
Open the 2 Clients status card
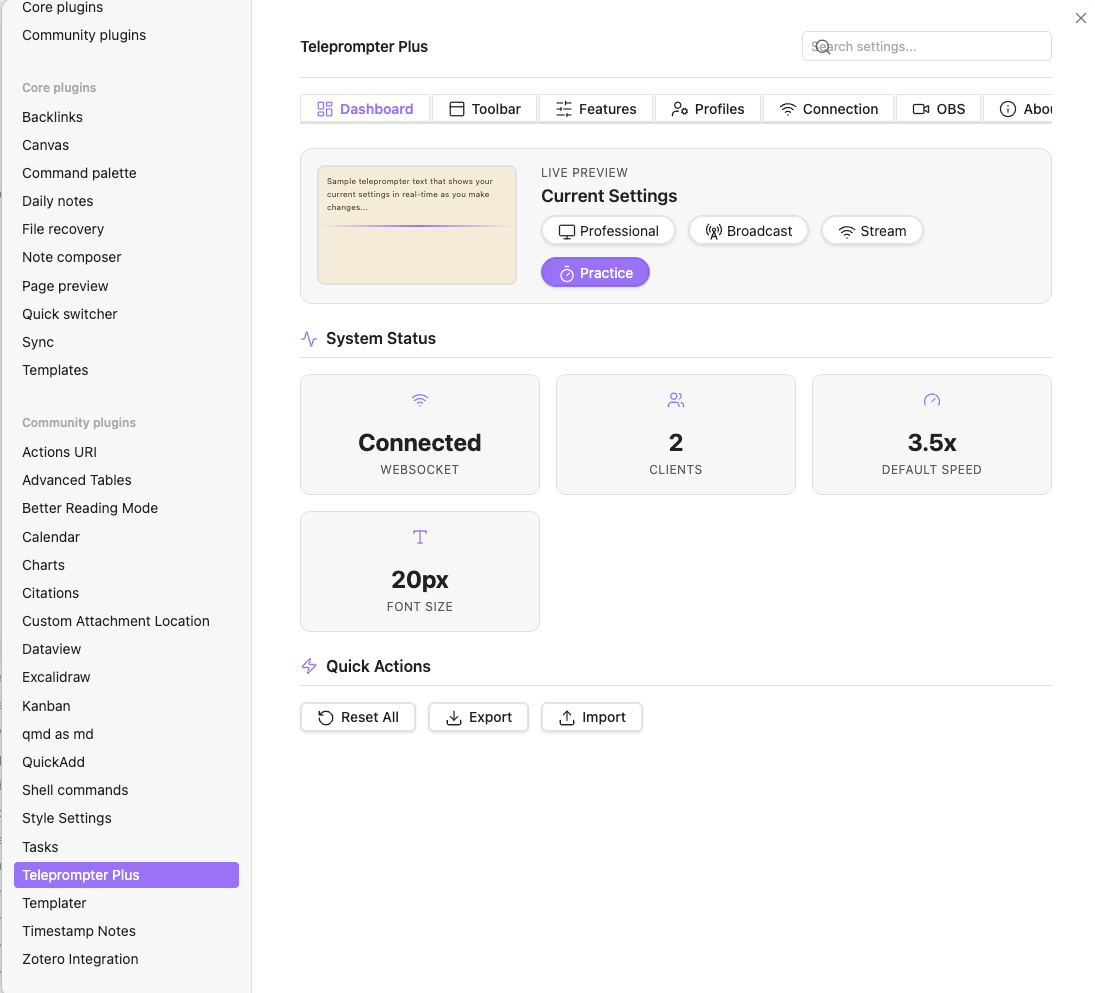click(x=676, y=434)
